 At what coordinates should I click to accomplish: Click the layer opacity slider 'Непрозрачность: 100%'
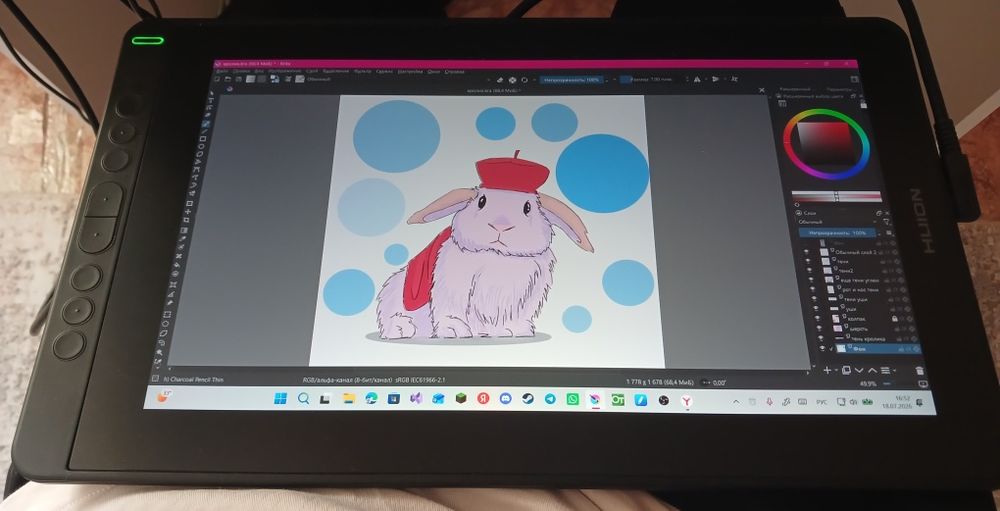click(837, 233)
